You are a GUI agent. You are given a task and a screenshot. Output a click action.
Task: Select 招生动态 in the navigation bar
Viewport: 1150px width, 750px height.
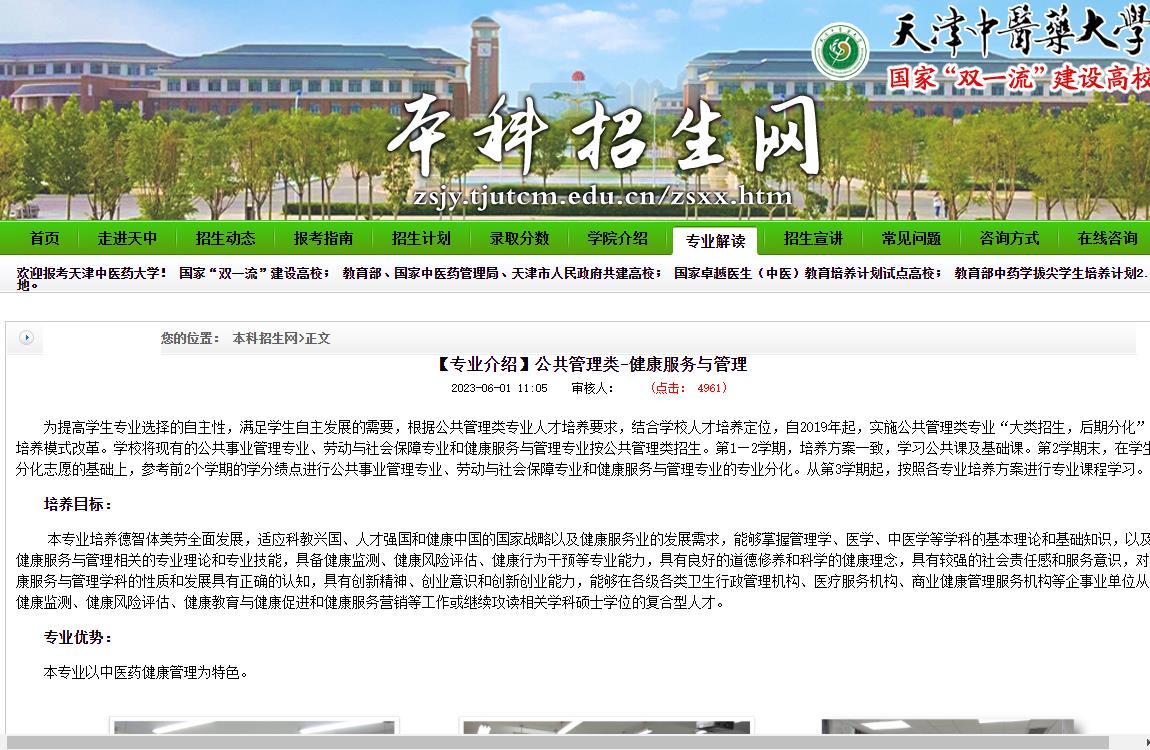click(x=225, y=238)
